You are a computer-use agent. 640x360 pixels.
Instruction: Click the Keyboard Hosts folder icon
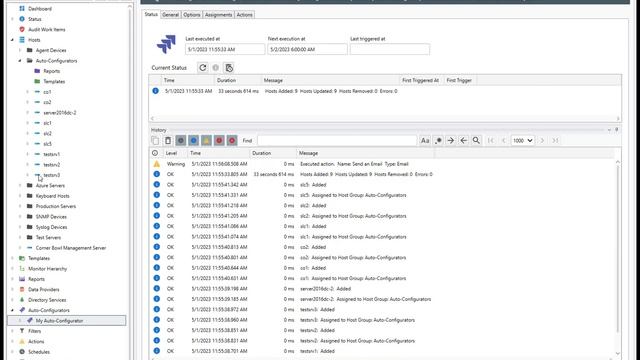pos(29,196)
